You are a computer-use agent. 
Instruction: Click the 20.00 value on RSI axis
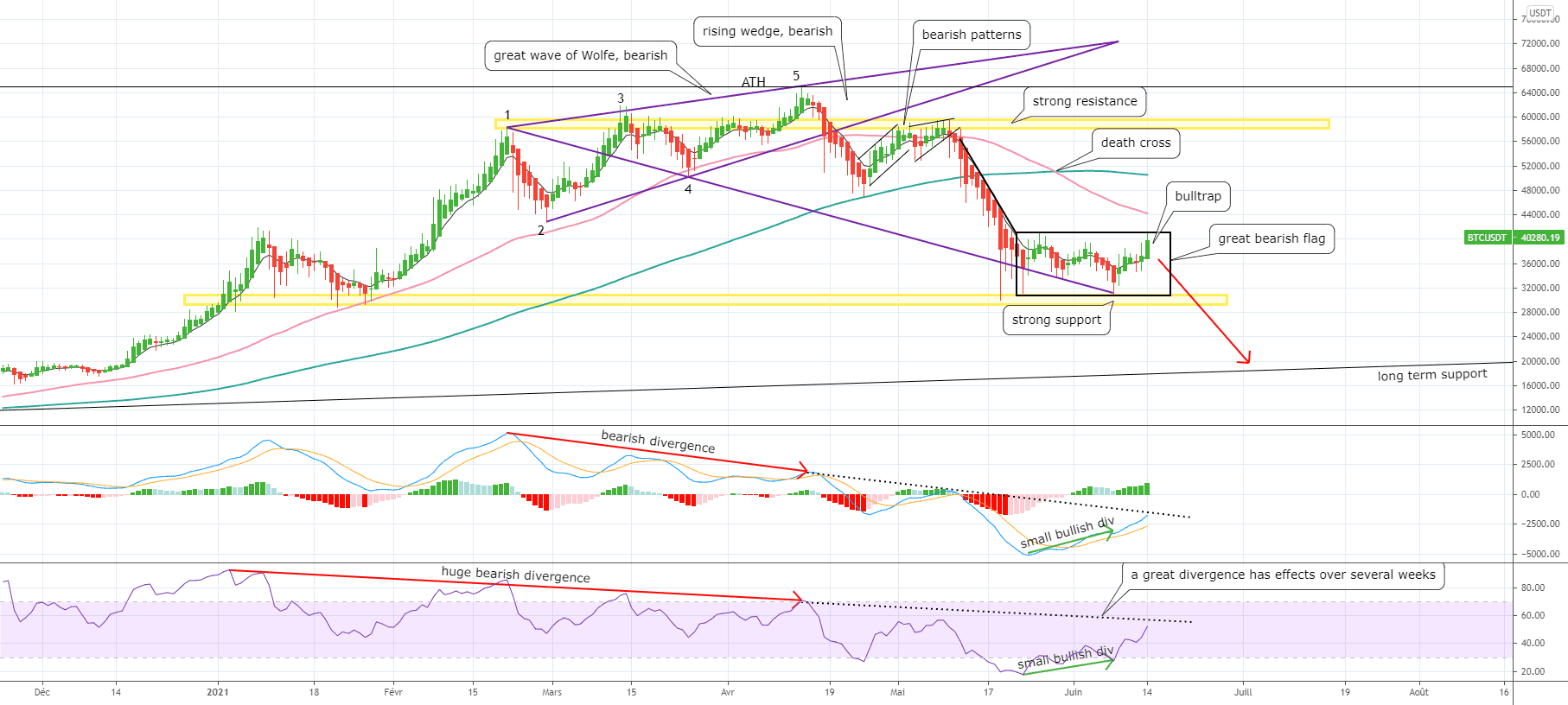point(1533,671)
